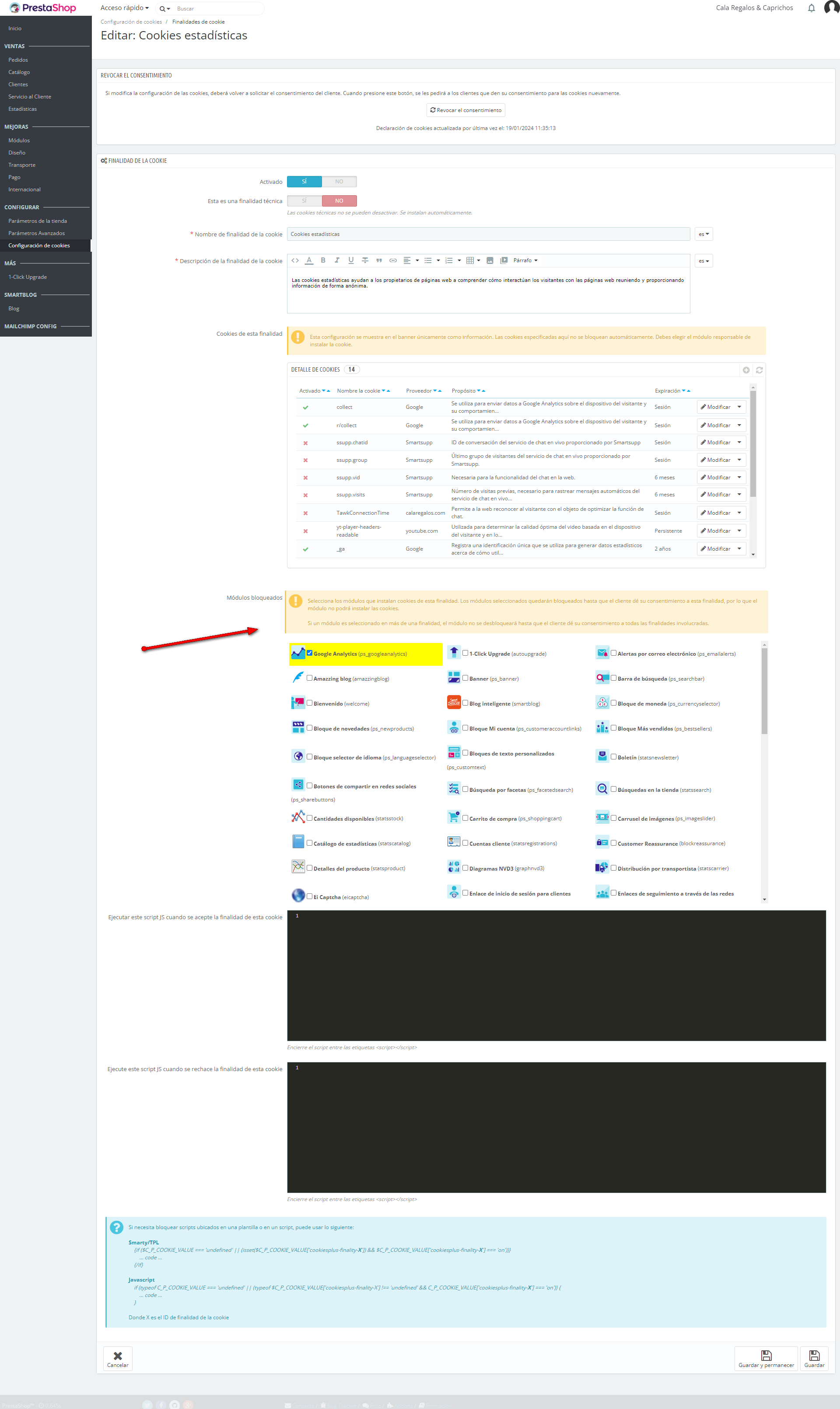Check Alertas por correo electrónico checkbox

coord(613,653)
